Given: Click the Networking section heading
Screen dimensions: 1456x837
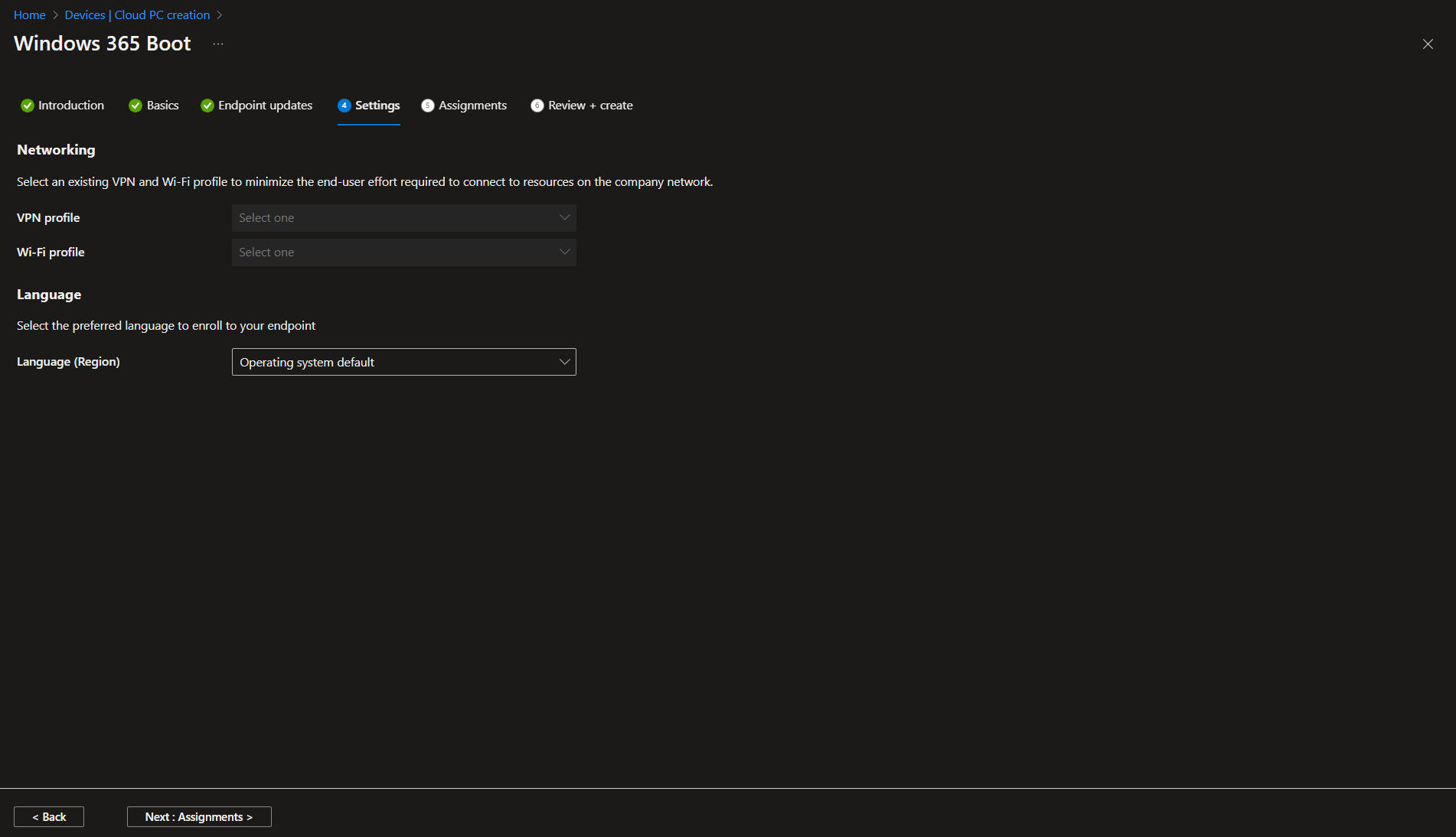Looking at the screenshot, I should [x=56, y=150].
